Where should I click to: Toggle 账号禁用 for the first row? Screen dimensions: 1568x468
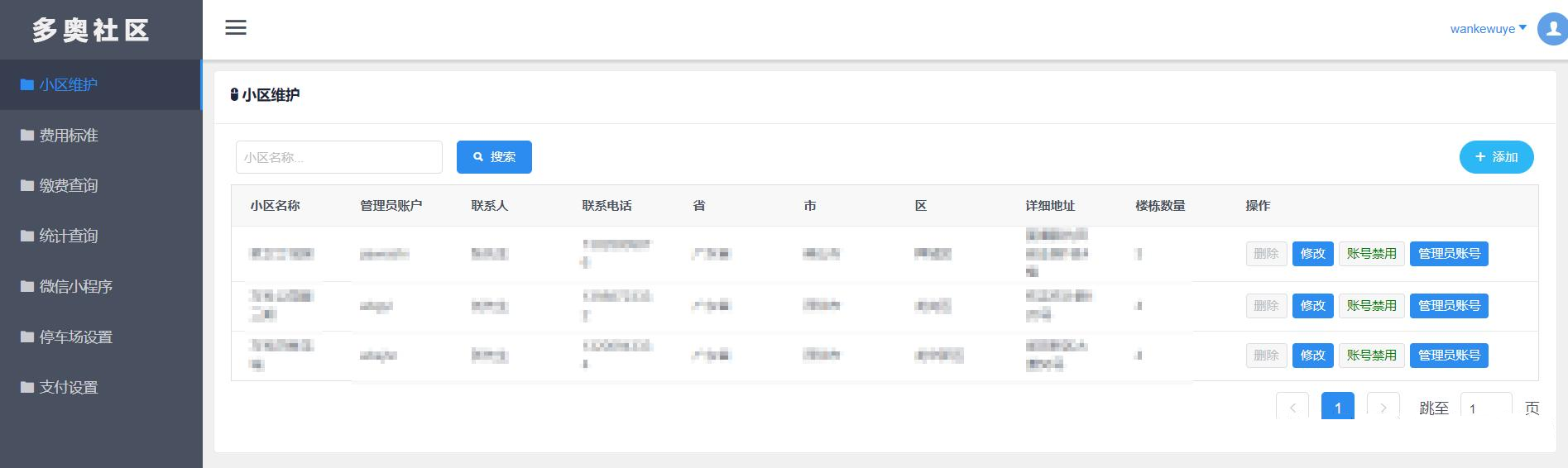[x=1371, y=254]
